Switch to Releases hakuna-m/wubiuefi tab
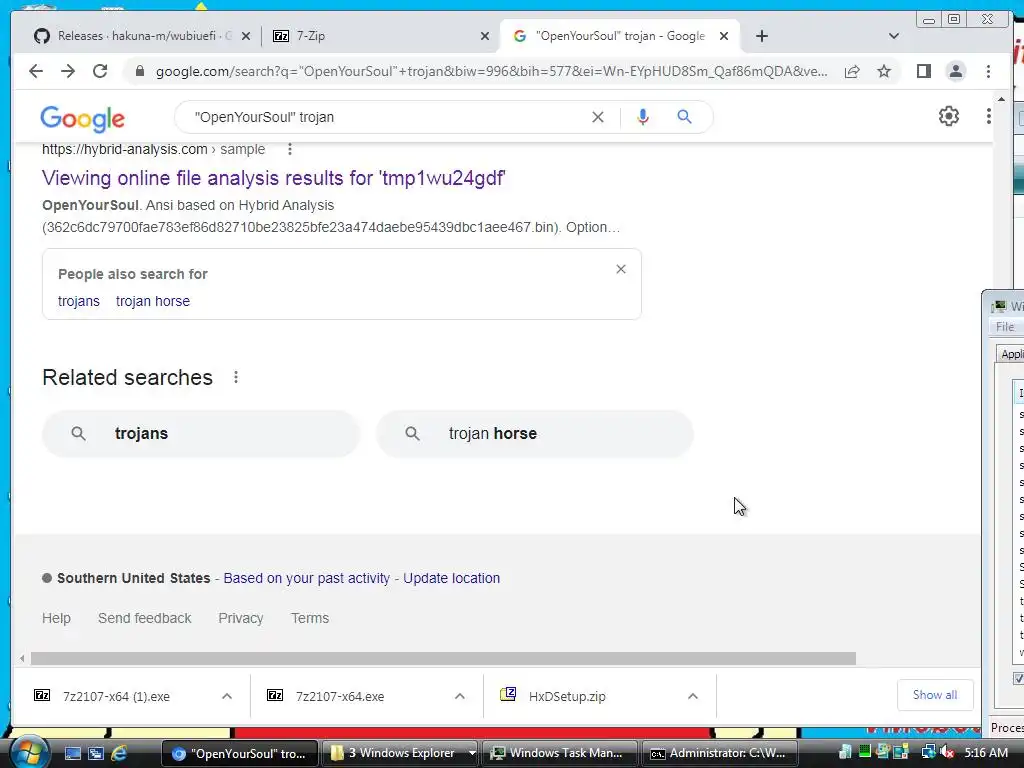The height and width of the screenshot is (768, 1024). point(134,36)
